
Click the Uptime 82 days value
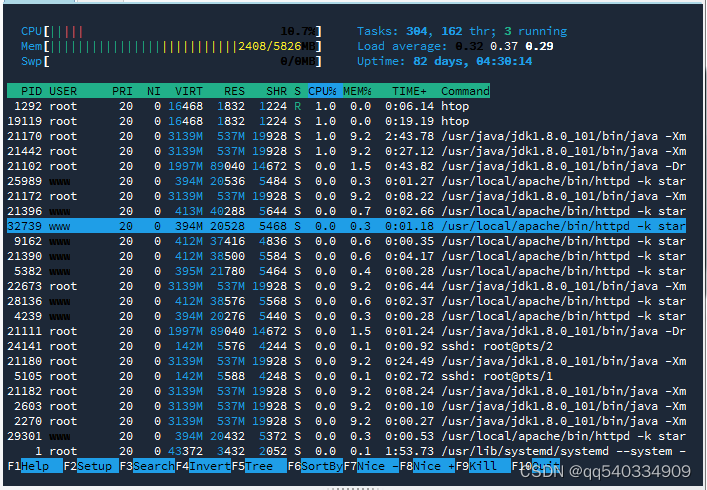tap(473, 61)
